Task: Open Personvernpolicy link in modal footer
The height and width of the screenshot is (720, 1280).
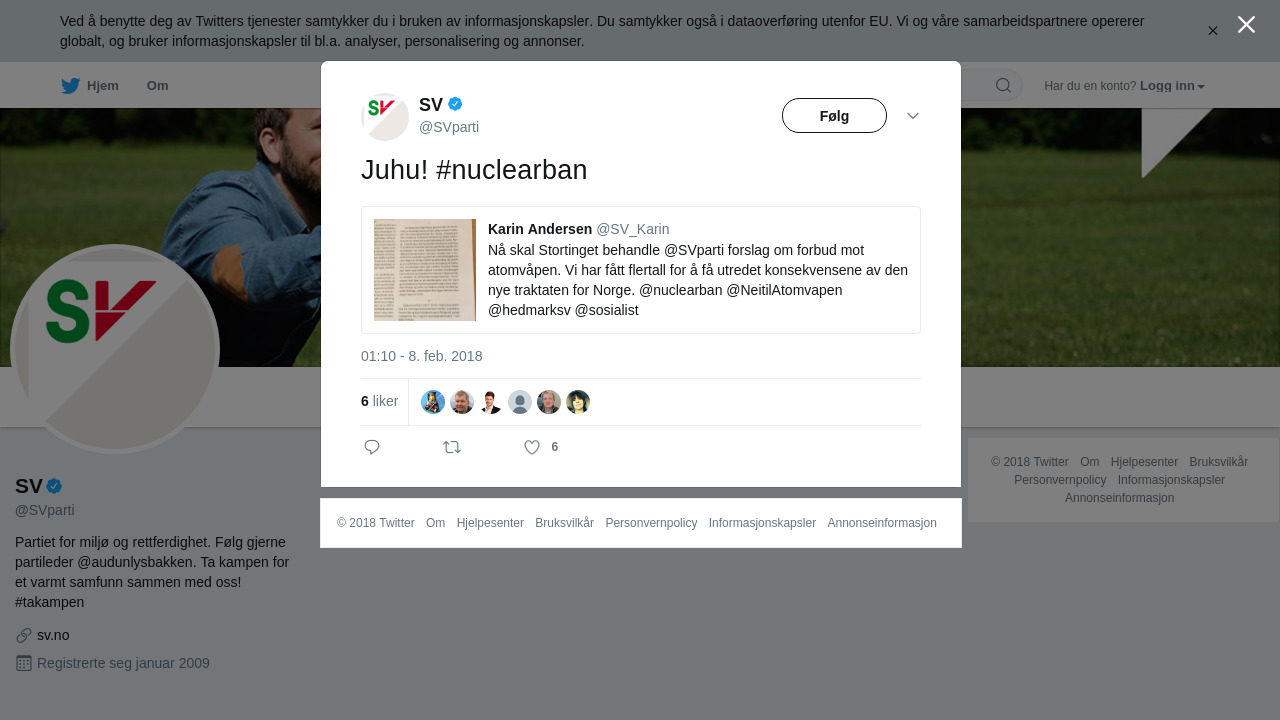Action: pos(651,523)
